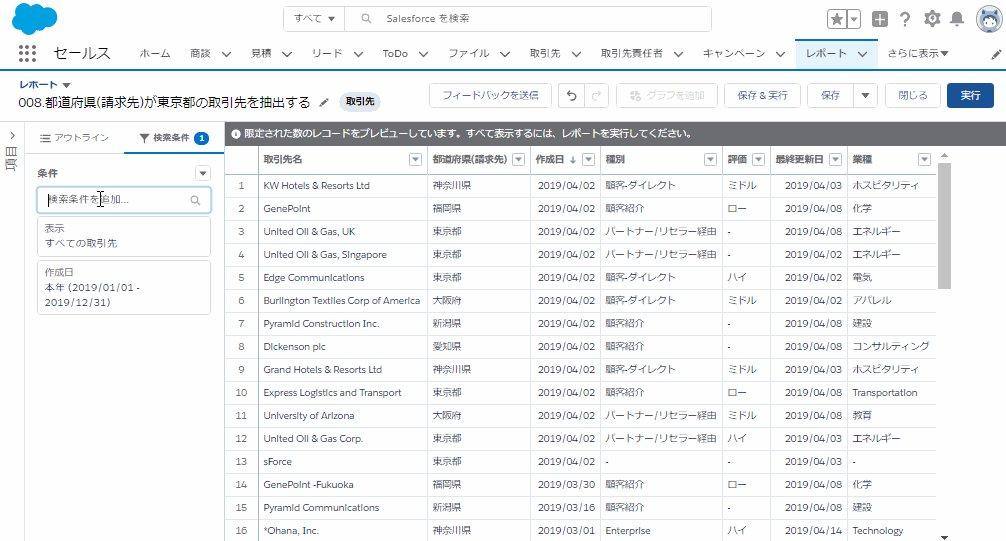Click the pencil icon beside report title
Screen dimensions: 1006x541
tap(324, 102)
